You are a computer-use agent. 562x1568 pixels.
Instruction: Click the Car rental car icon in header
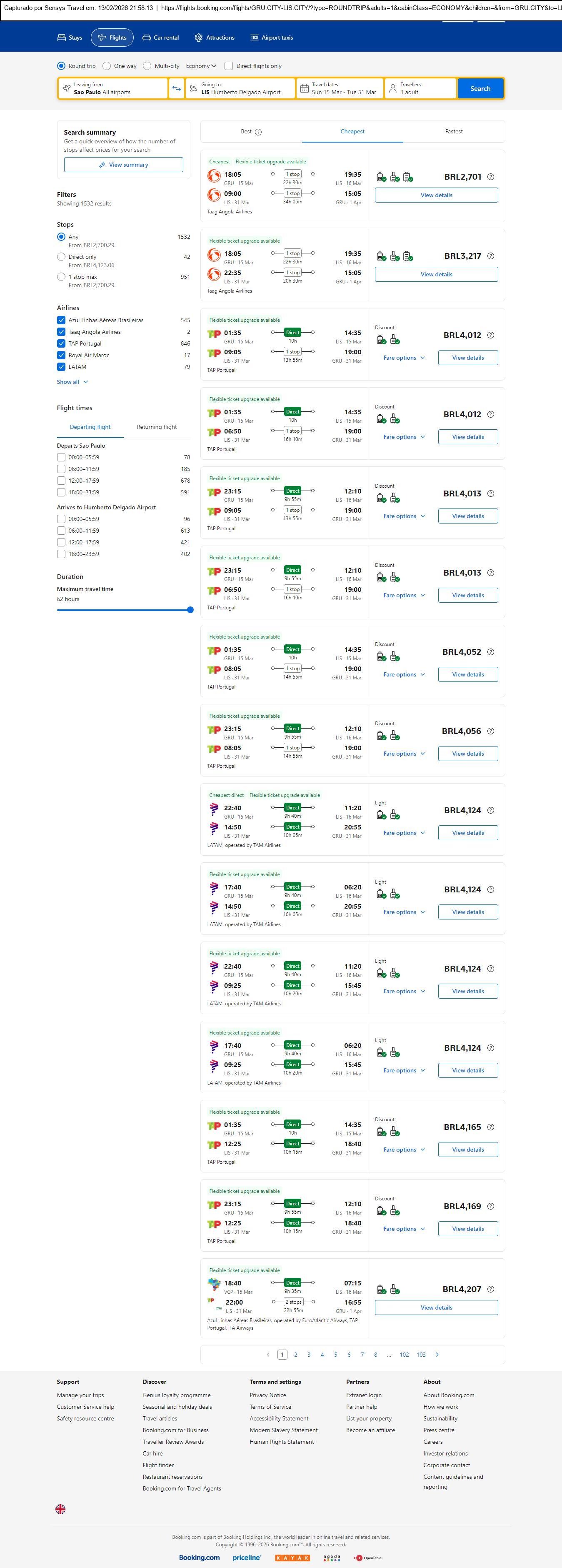pyautogui.click(x=147, y=38)
